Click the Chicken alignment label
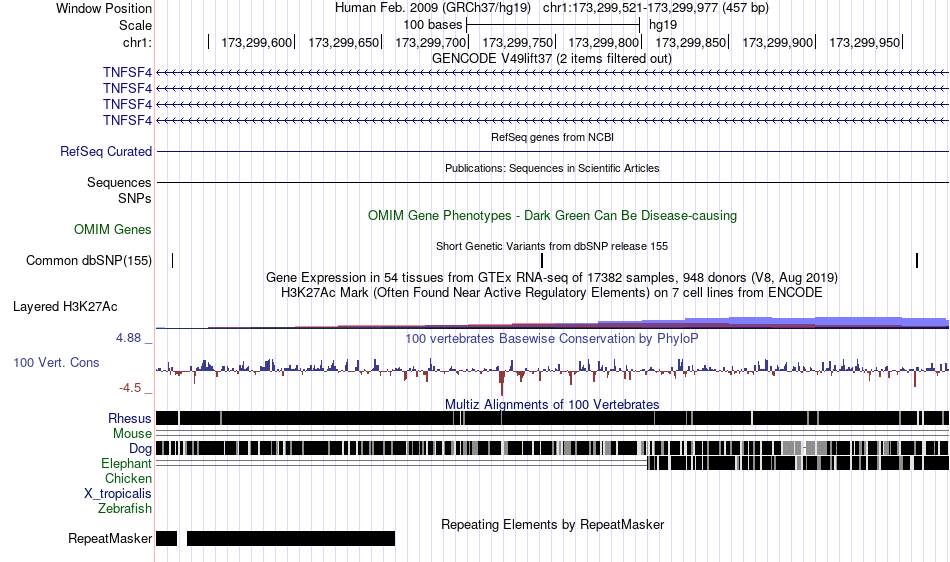 (128, 478)
